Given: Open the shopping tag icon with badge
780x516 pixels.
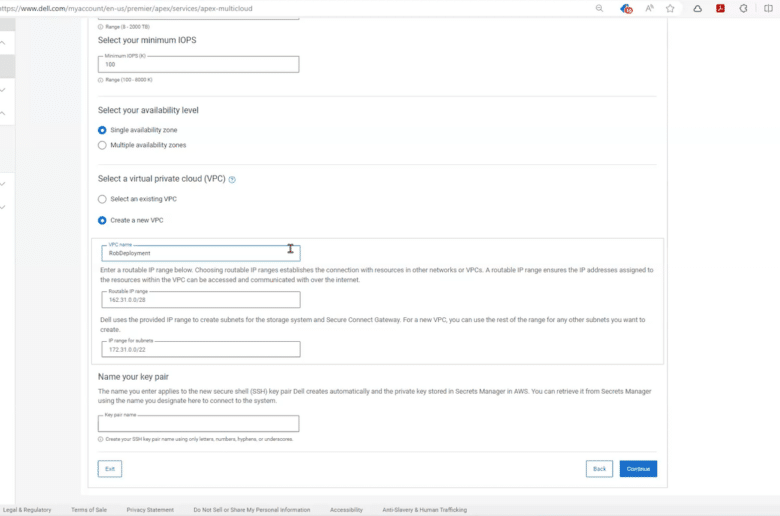Looking at the screenshot, I should (x=626, y=8).
